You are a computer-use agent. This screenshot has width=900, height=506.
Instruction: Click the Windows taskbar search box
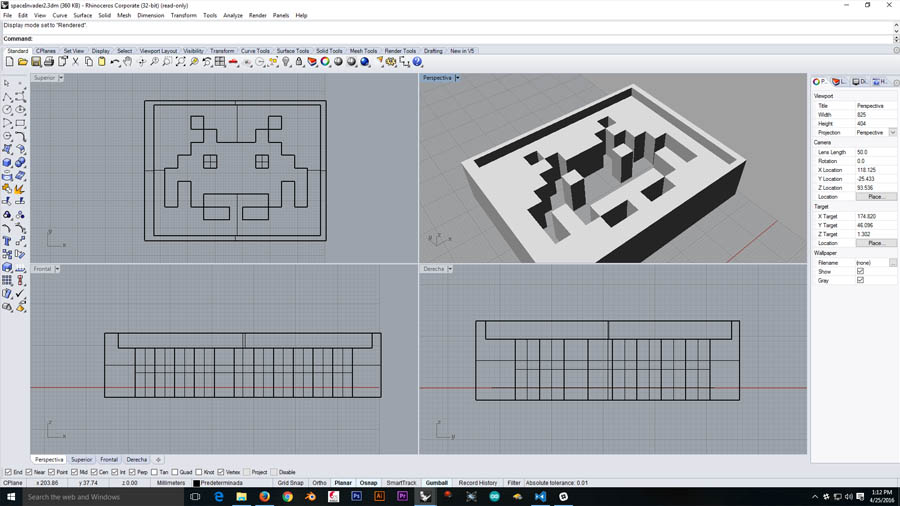pos(103,497)
